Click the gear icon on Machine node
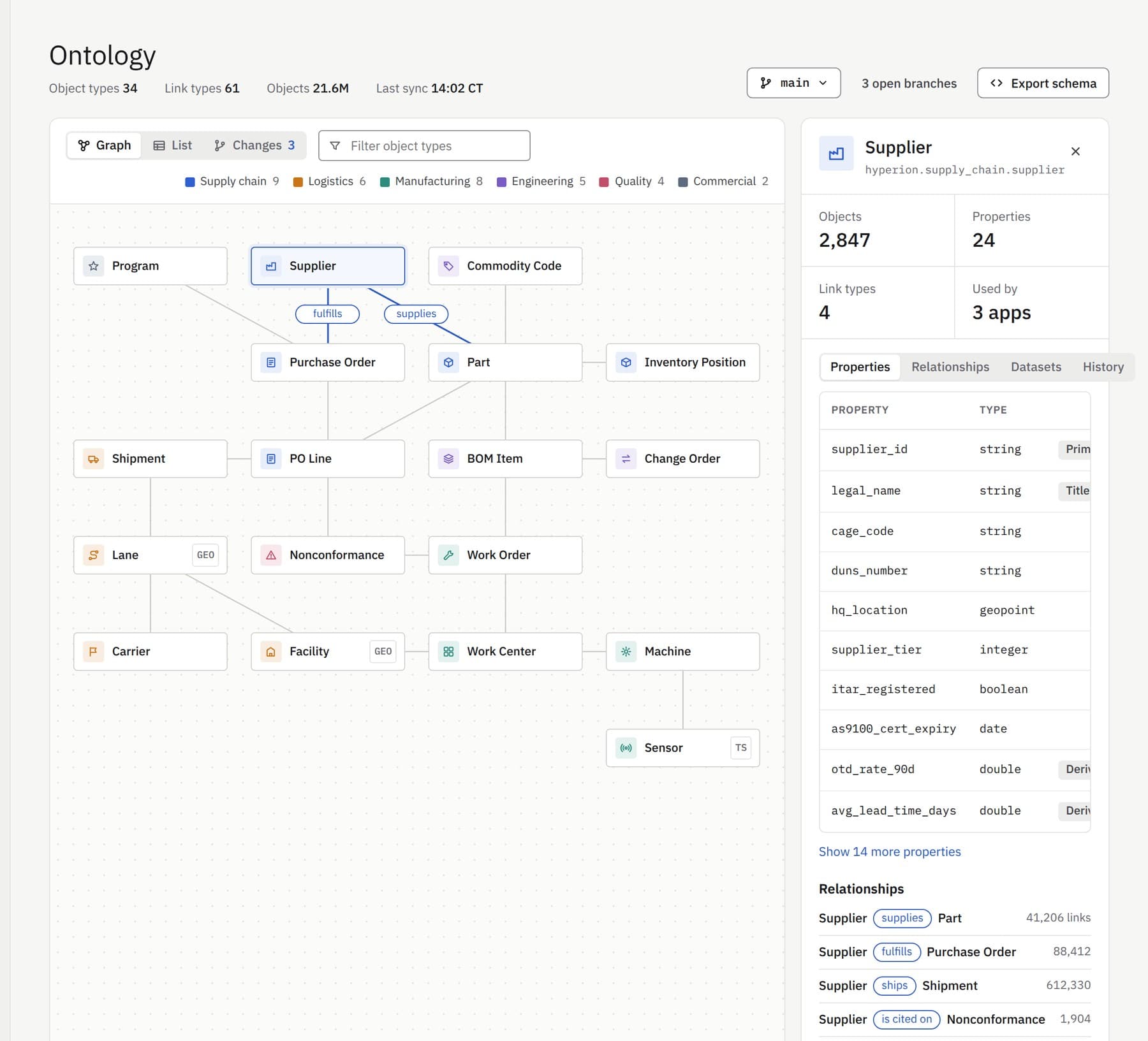 point(626,652)
